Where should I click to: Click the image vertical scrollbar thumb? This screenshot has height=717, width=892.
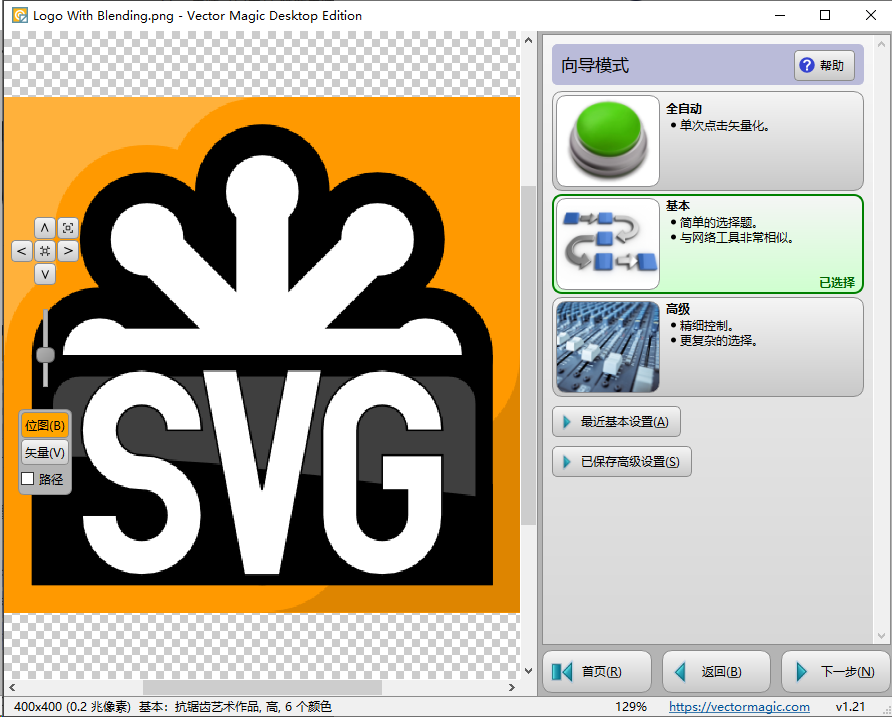click(x=528, y=356)
